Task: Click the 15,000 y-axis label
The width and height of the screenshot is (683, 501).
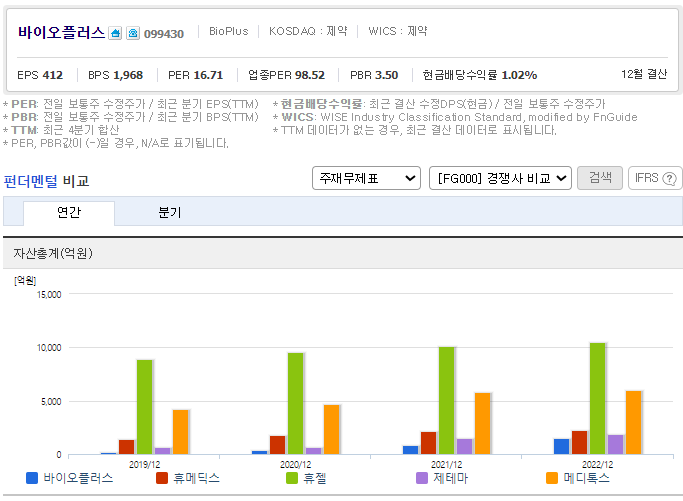Action: point(49,295)
